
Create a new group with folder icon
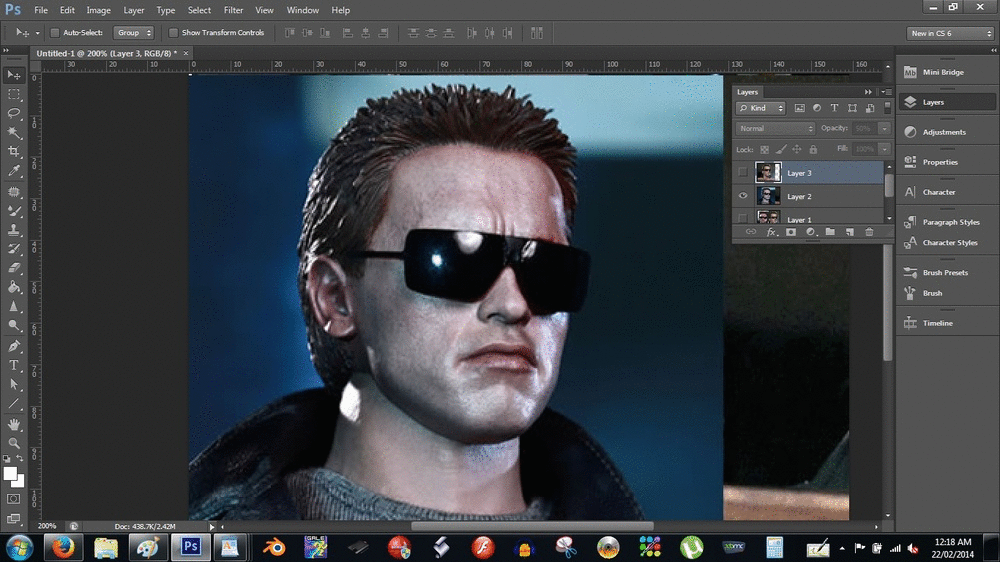tap(829, 232)
